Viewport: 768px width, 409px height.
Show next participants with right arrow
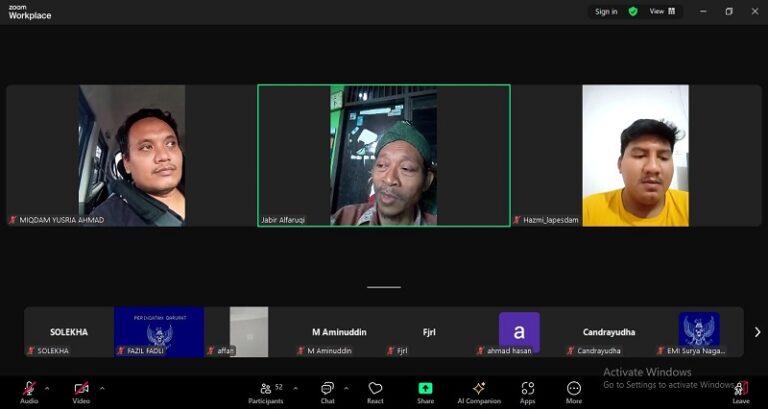pyautogui.click(x=757, y=332)
